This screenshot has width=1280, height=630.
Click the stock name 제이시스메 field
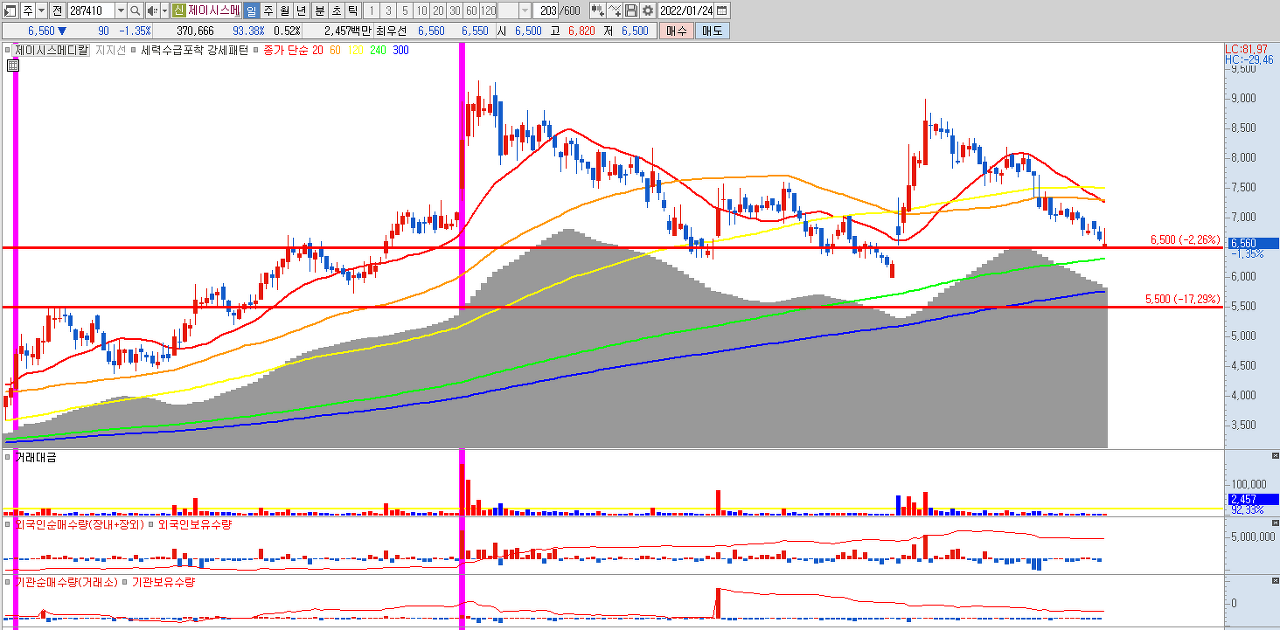point(214,11)
